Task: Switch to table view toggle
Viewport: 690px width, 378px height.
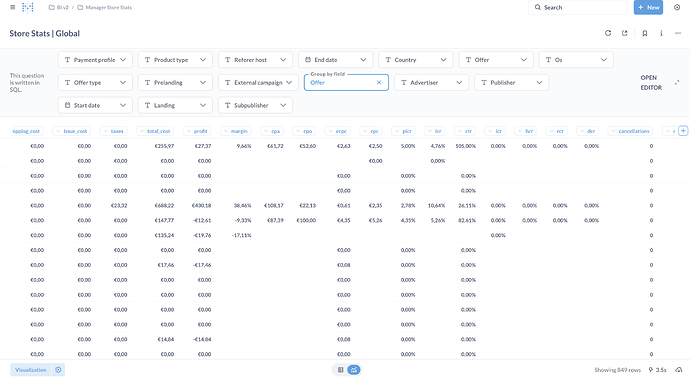Action: click(x=340, y=370)
